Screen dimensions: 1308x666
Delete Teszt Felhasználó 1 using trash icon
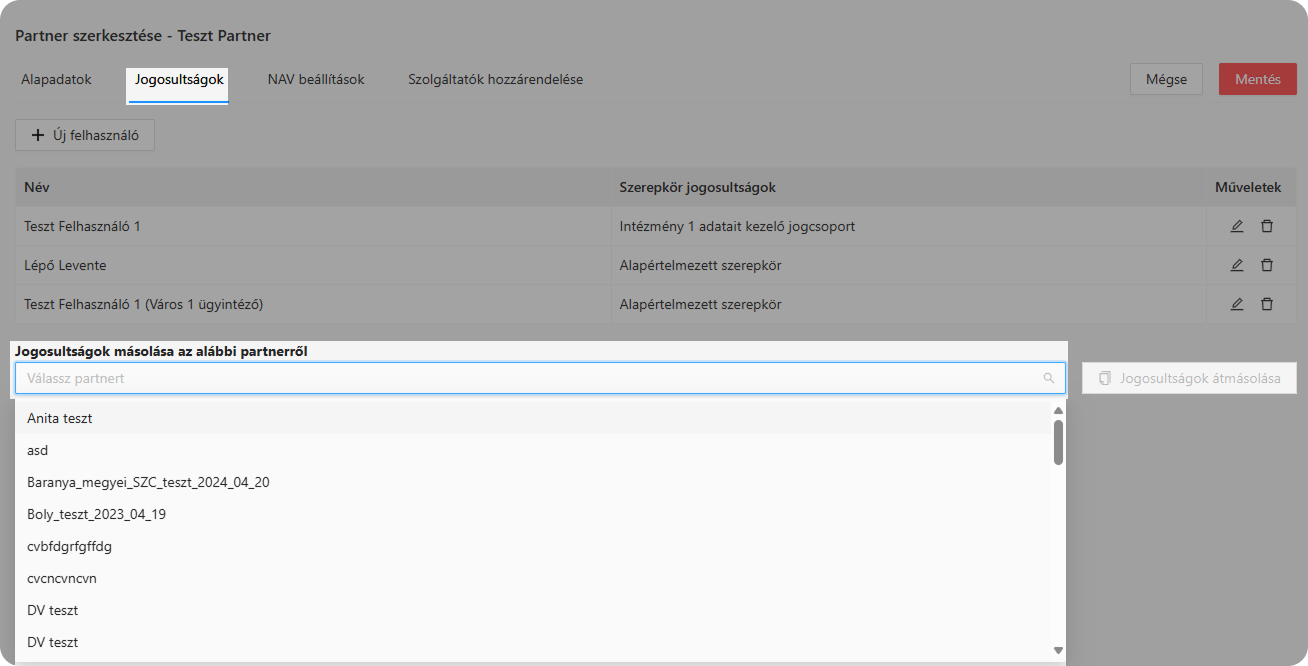click(1267, 226)
